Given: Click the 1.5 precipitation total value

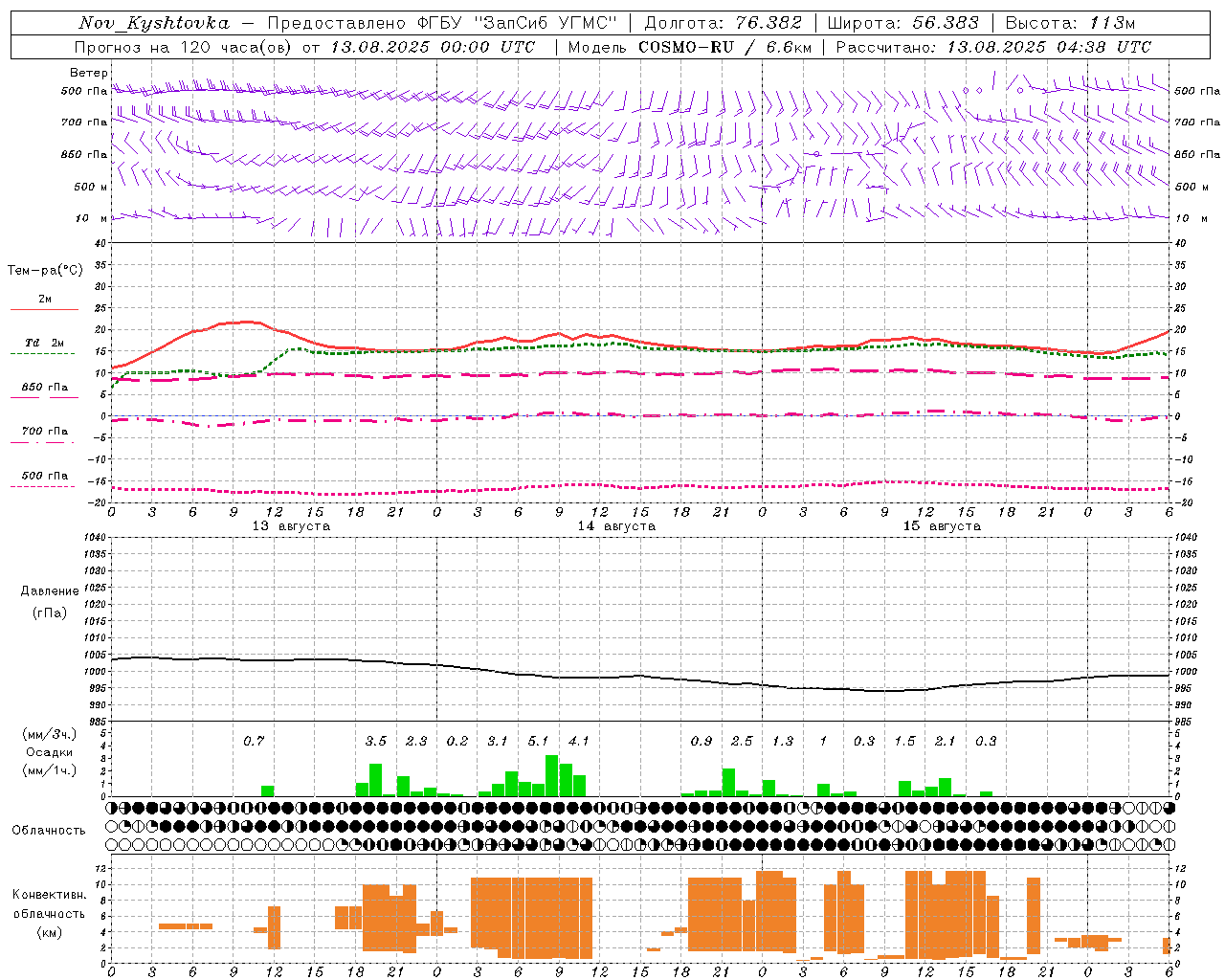Looking at the screenshot, I should [x=904, y=741].
